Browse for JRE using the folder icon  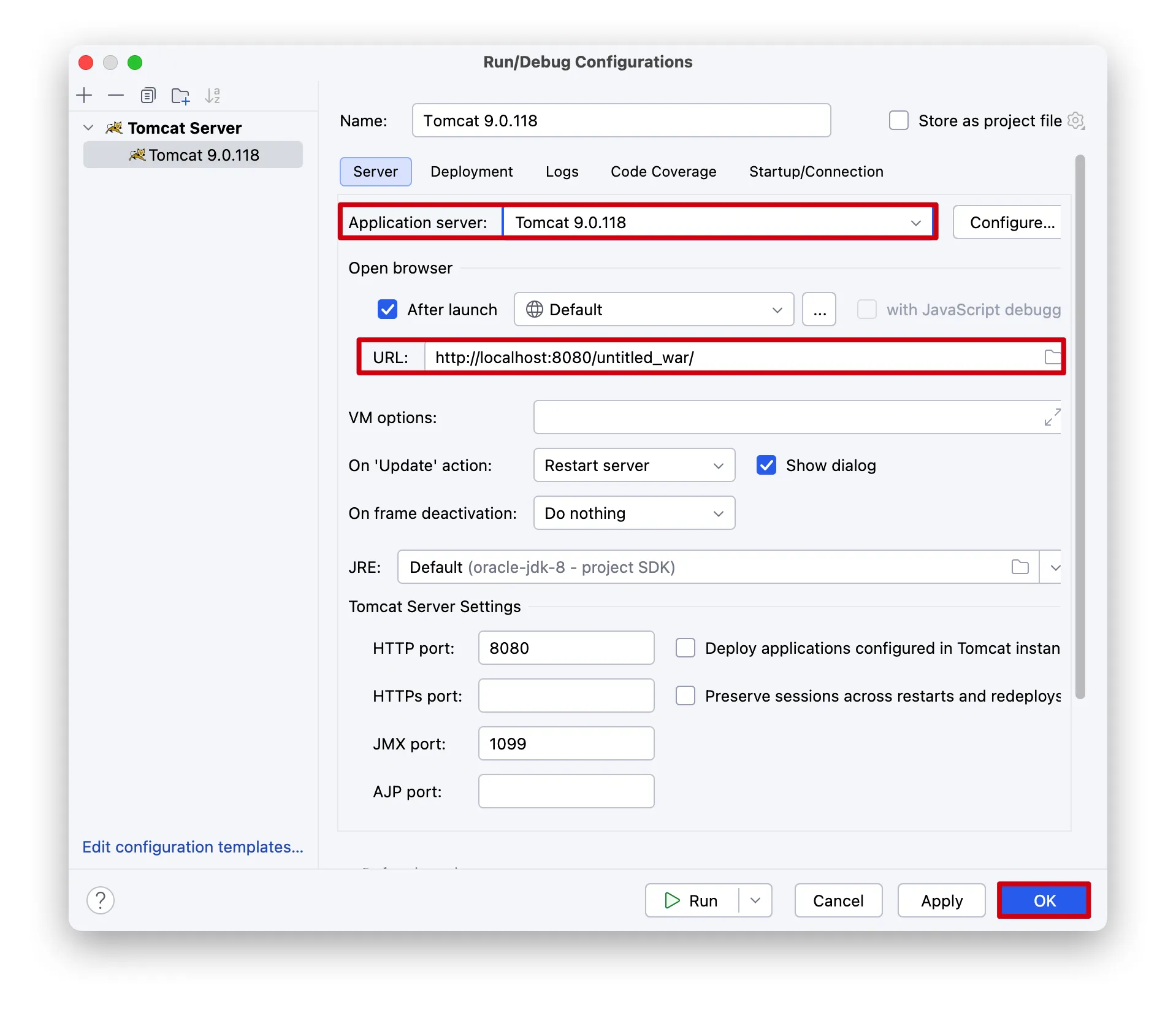click(1020, 567)
